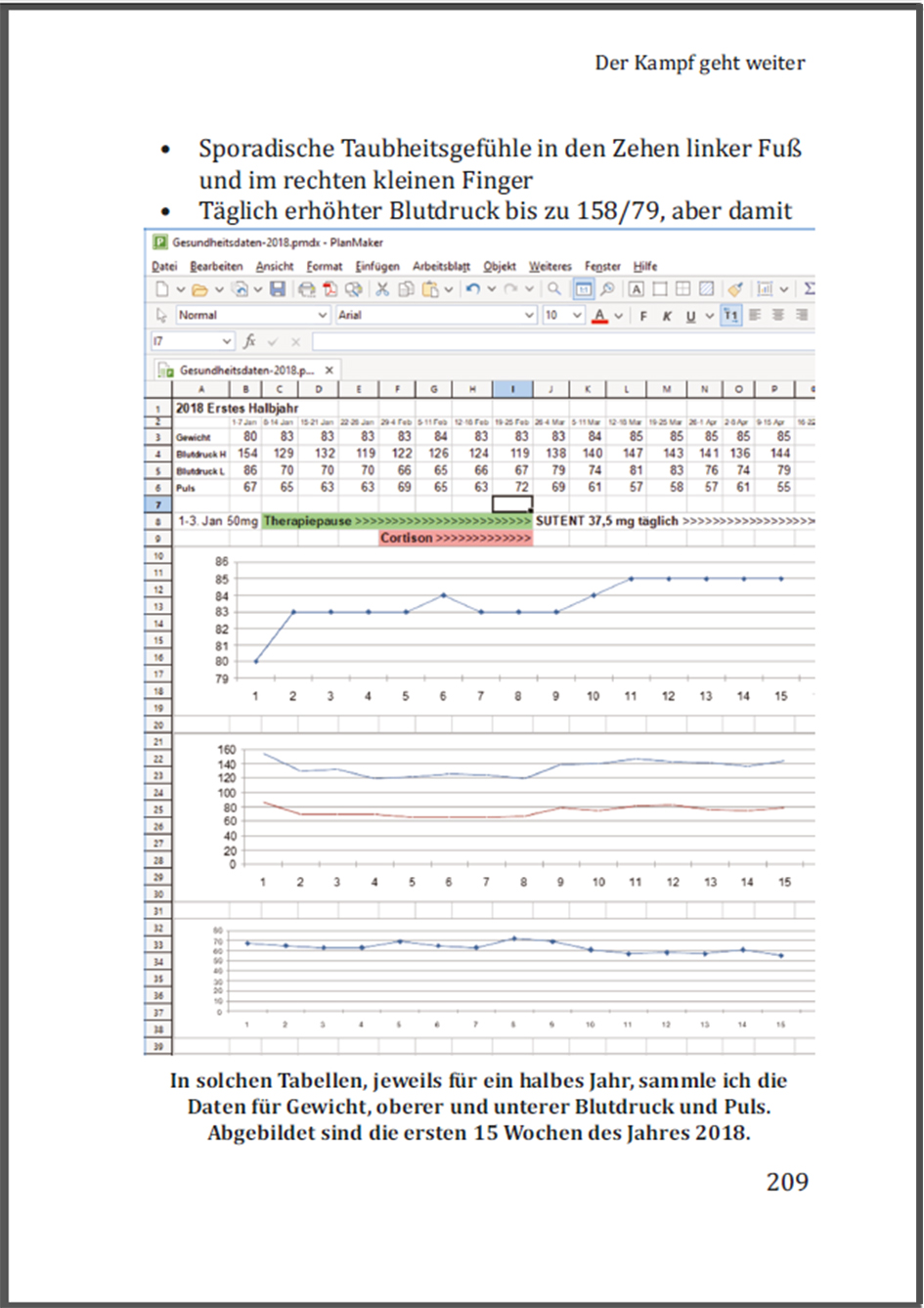
Task: Click the Print icon in toolbar
Action: click(x=306, y=289)
